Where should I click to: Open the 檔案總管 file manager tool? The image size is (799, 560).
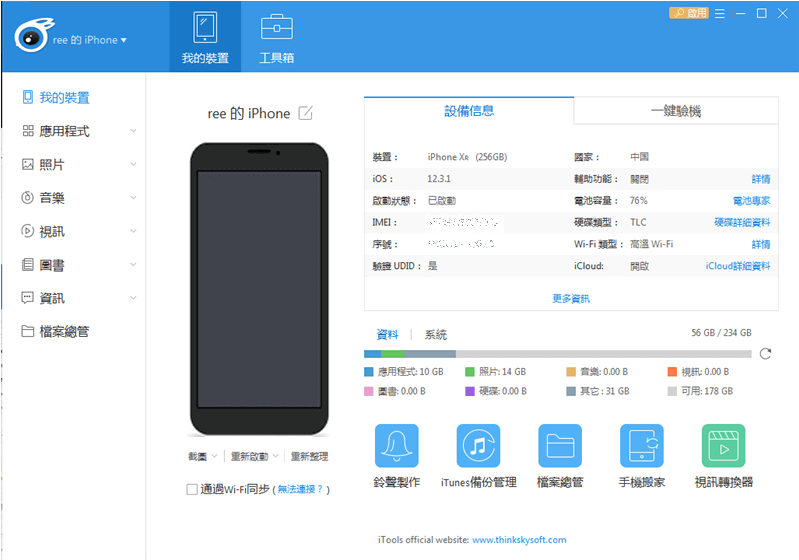[560, 456]
